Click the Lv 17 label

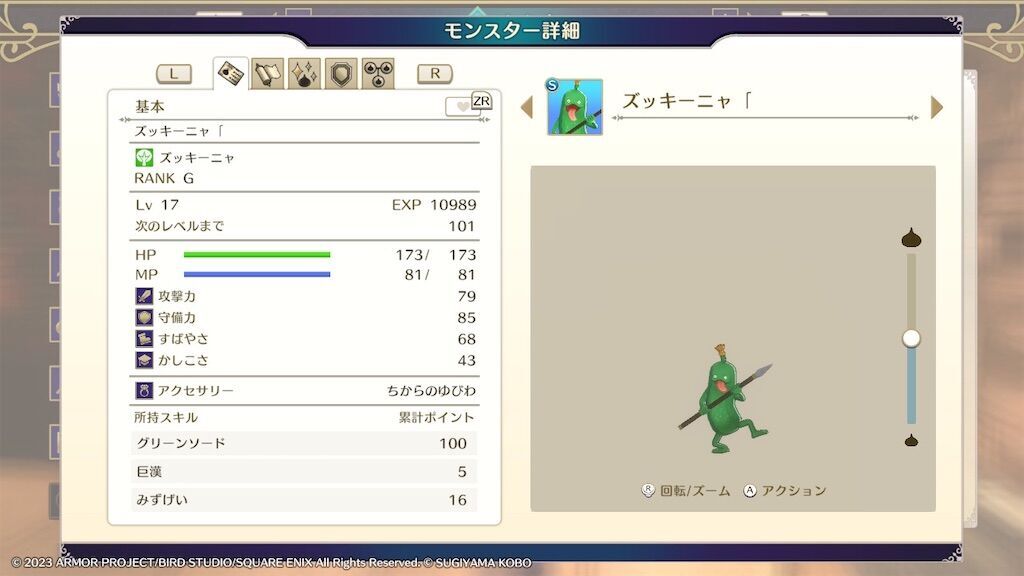click(x=157, y=204)
